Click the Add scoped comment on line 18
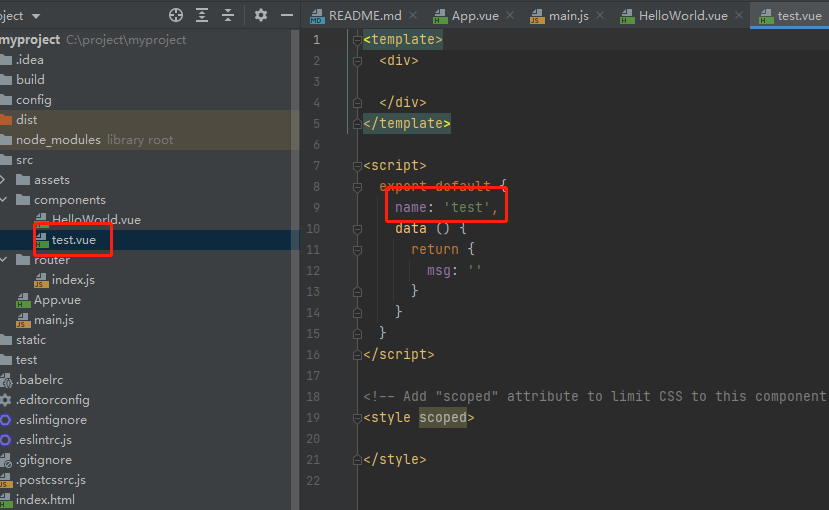This screenshot has width=829, height=510. [594, 396]
